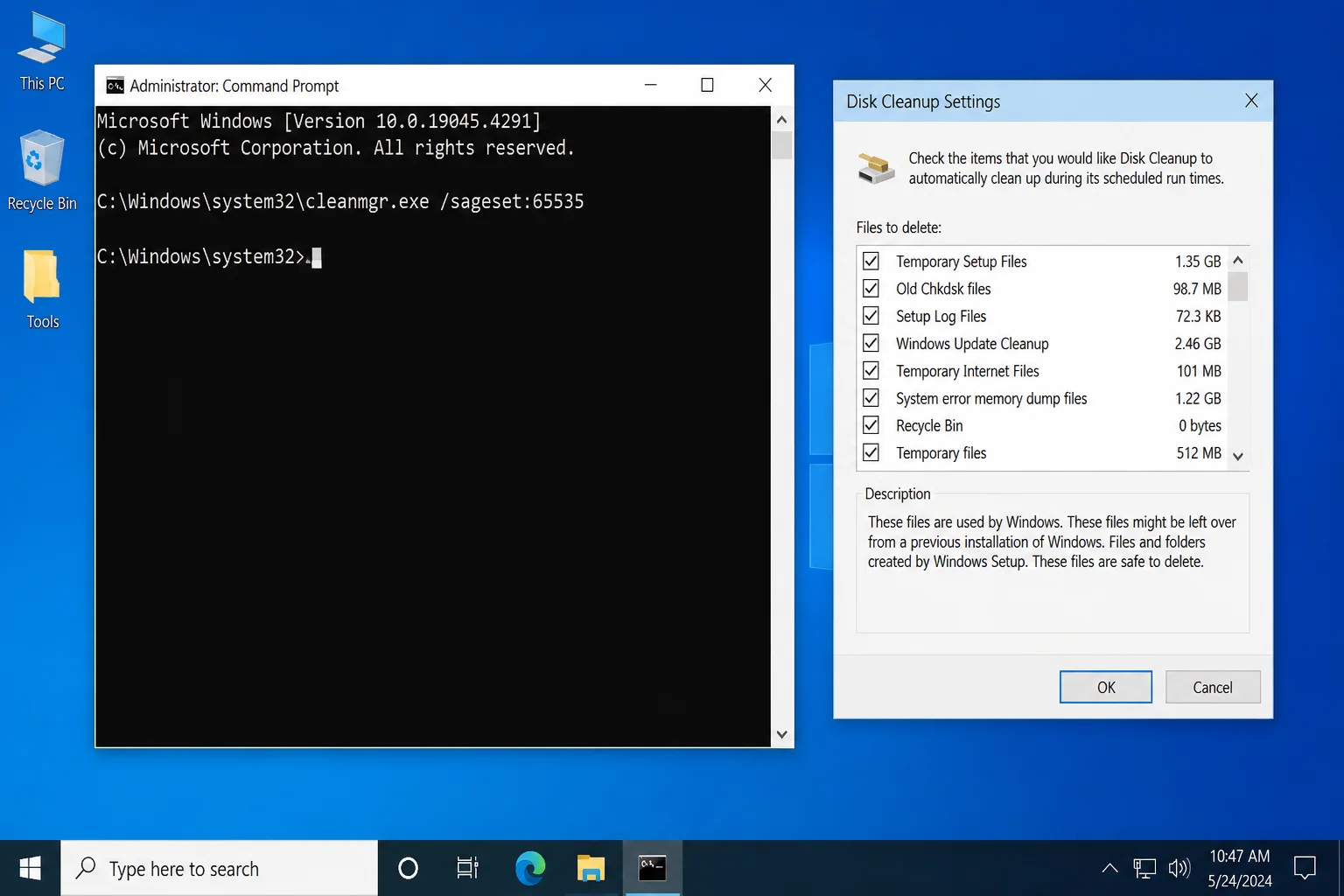Select the Temporary files row label

[x=941, y=453]
